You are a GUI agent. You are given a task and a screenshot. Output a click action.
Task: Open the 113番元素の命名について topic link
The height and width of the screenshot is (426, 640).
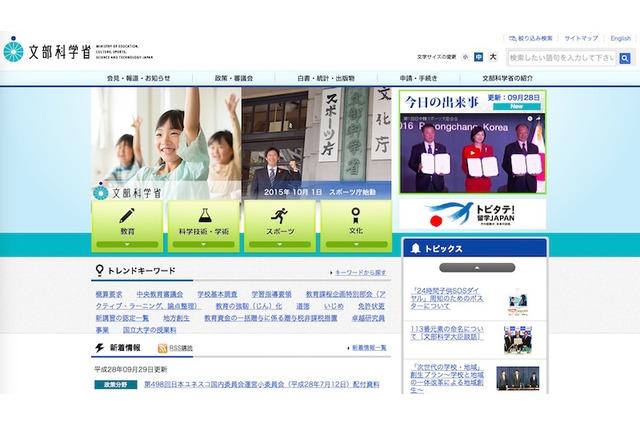point(447,333)
